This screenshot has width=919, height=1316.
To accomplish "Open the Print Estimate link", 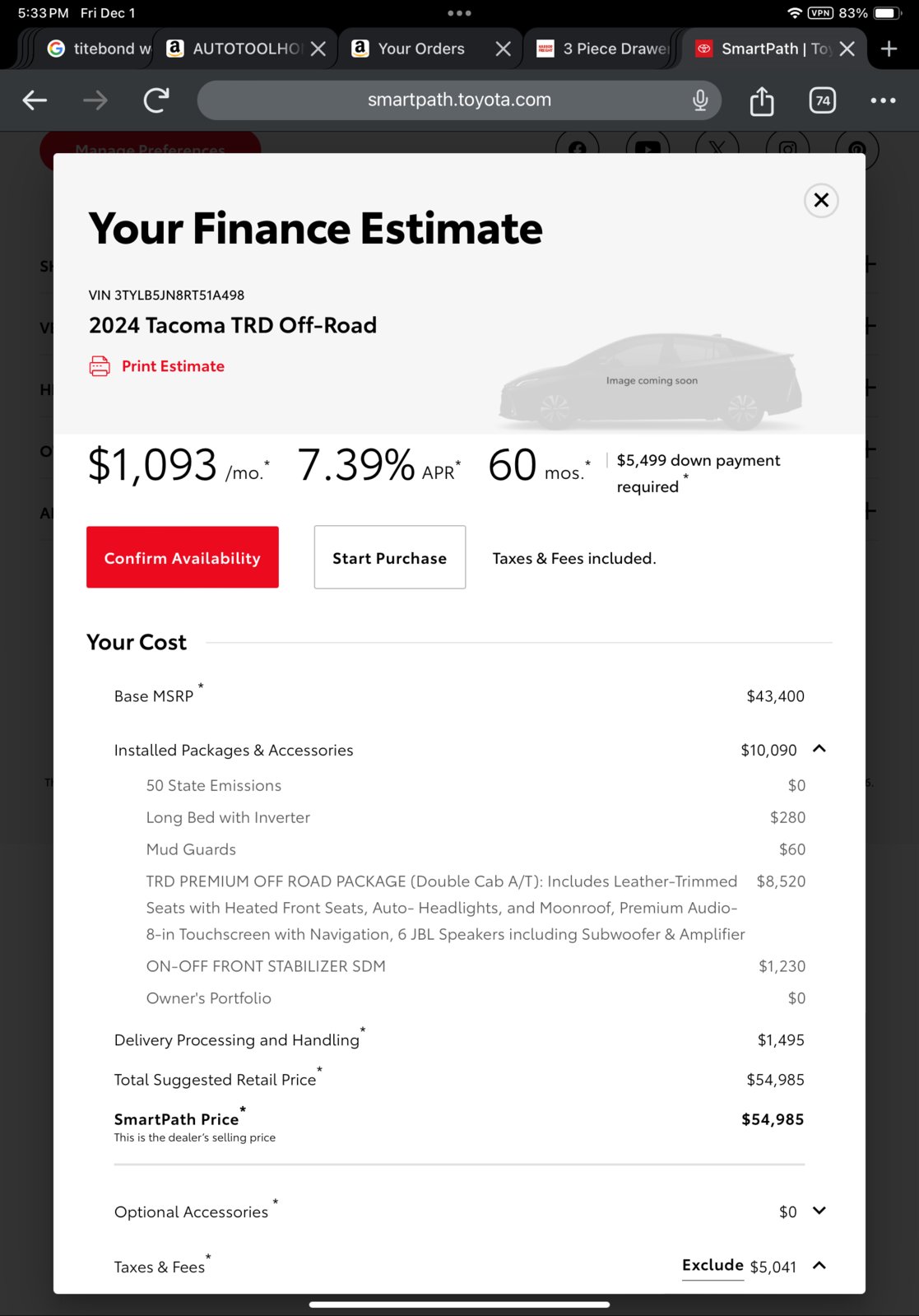I will 173,366.
